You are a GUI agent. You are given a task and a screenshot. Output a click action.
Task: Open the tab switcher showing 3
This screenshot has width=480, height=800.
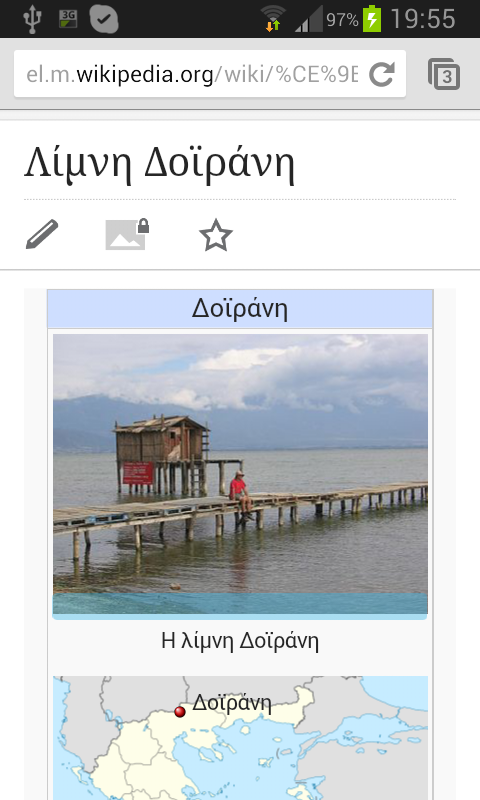point(444,74)
